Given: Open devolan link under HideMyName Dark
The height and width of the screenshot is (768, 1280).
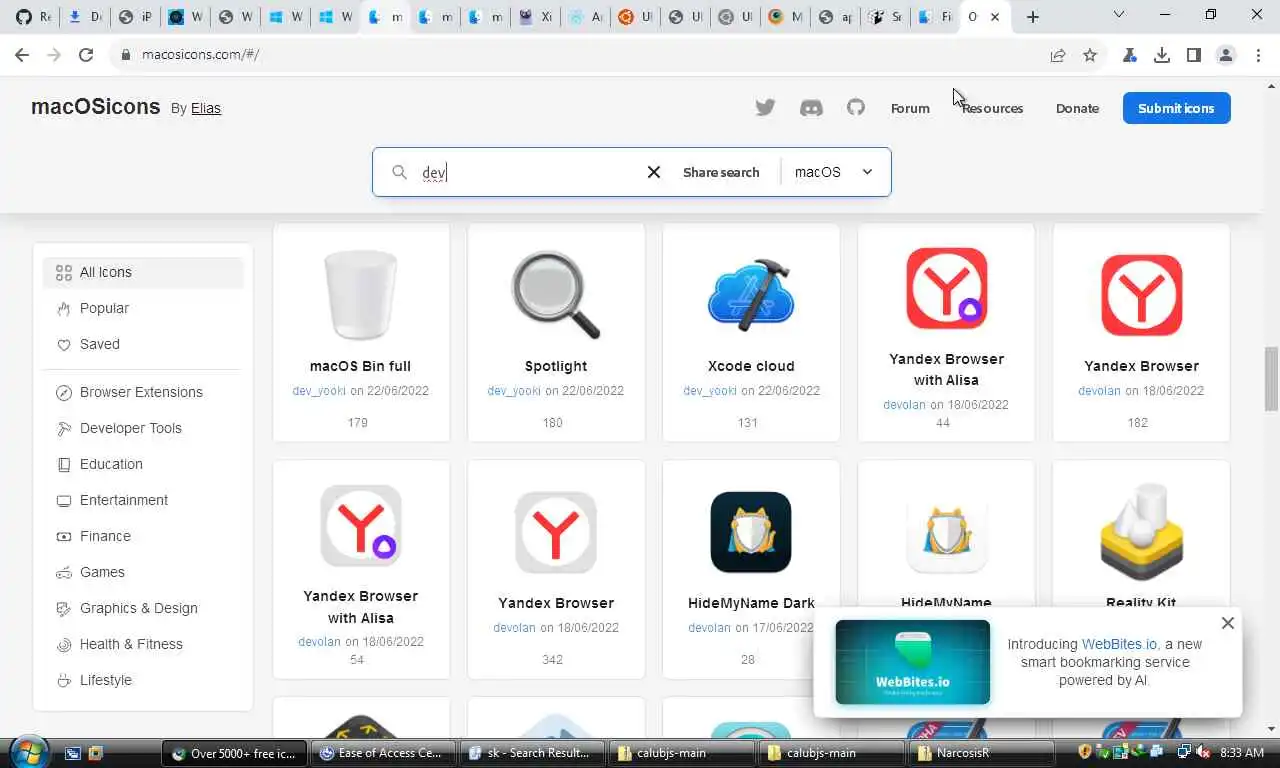Looking at the screenshot, I should click(709, 627).
